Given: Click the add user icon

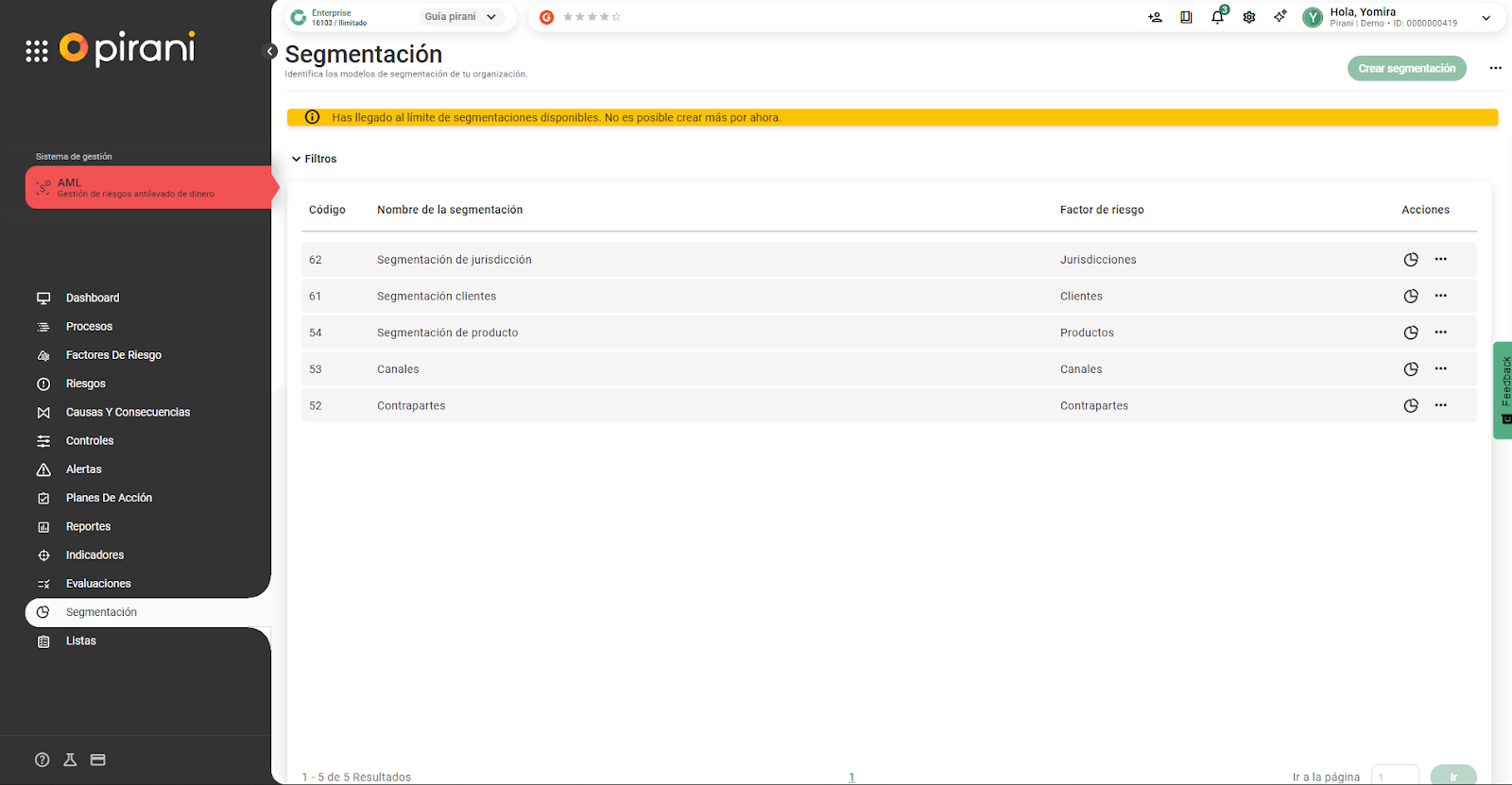Looking at the screenshot, I should click(x=1155, y=17).
